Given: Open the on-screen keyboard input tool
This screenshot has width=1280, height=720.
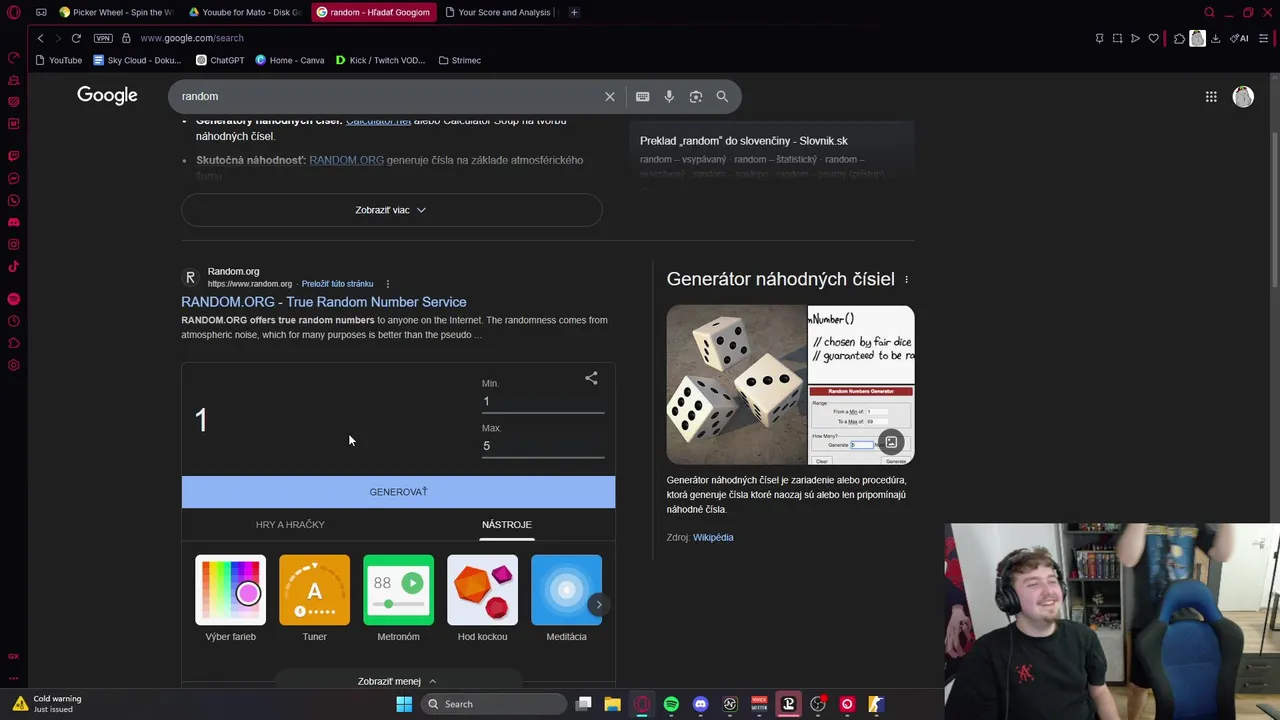Looking at the screenshot, I should pos(642,96).
